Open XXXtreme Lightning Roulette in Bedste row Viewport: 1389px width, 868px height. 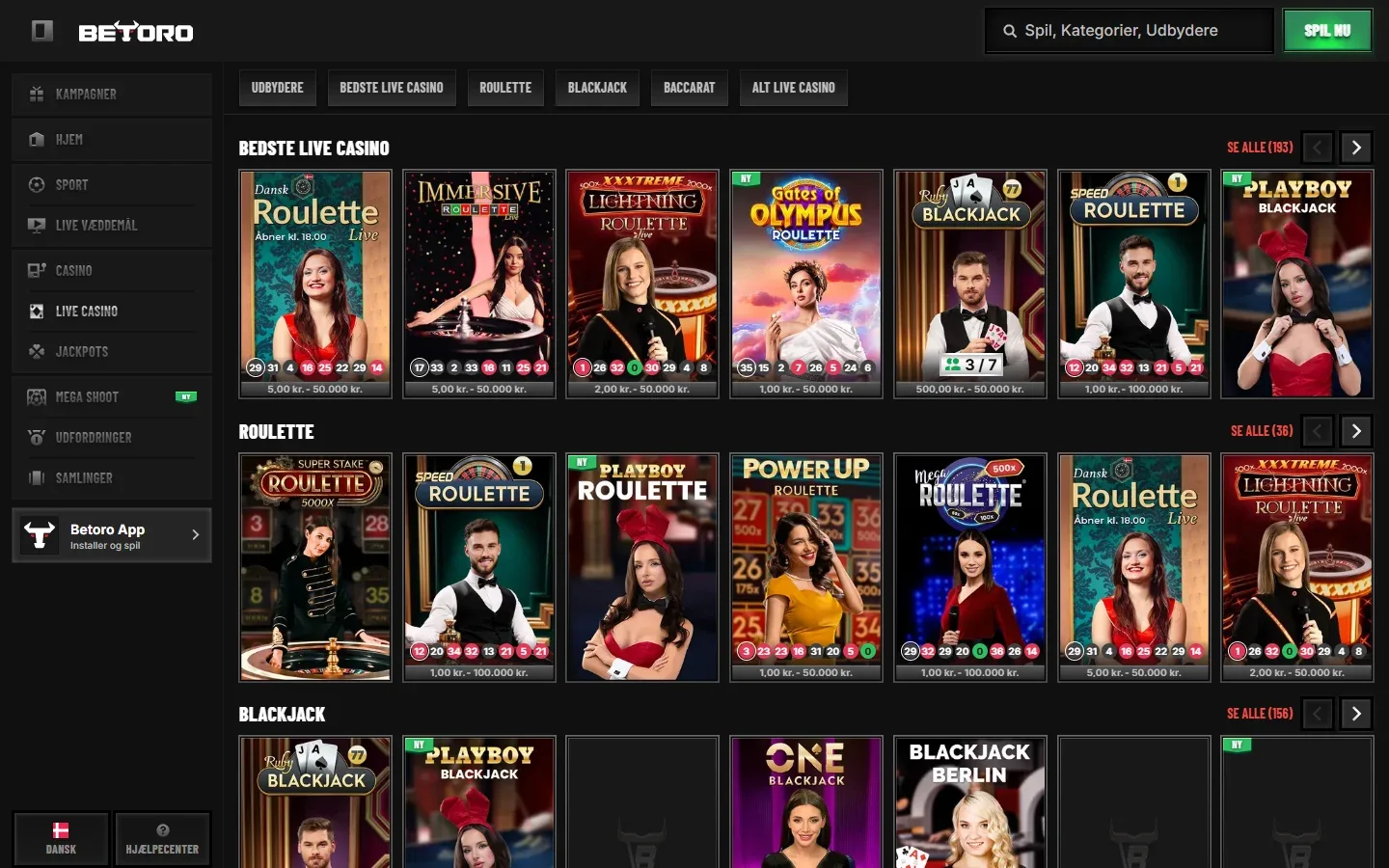click(642, 285)
